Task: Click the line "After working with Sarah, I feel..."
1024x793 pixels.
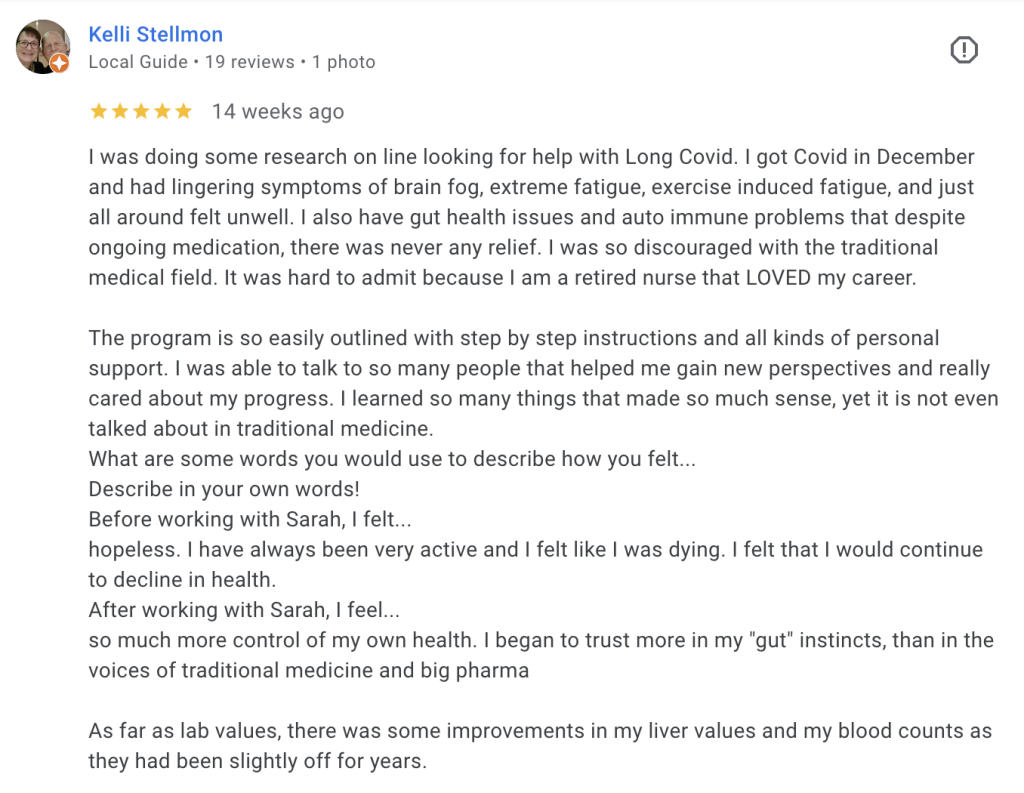Action: coord(244,610)
